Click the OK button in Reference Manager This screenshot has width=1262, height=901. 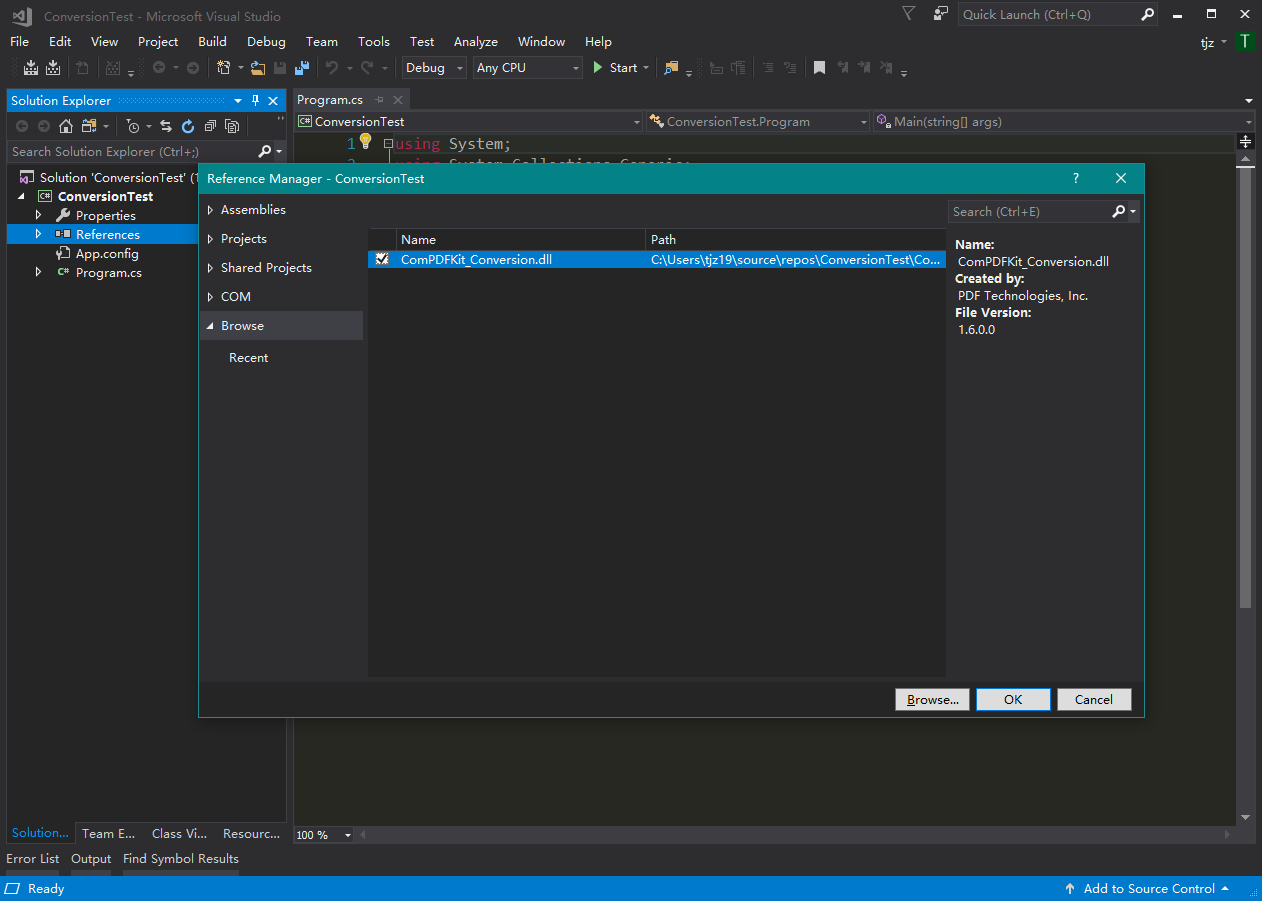[1013, 699]
